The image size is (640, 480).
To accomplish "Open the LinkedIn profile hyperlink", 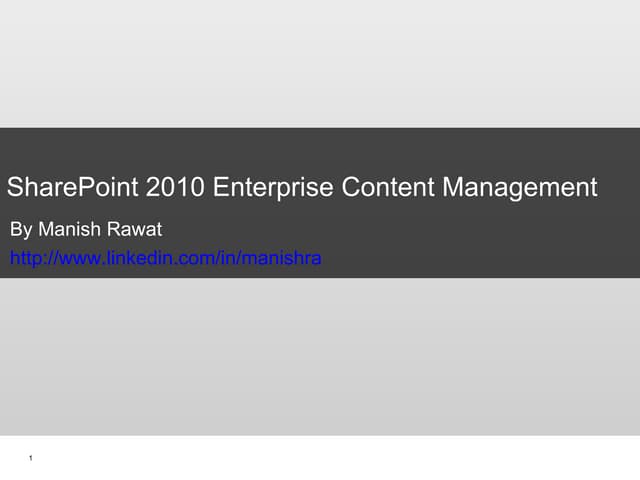I will pyautogui.click(x=165, y=259).
